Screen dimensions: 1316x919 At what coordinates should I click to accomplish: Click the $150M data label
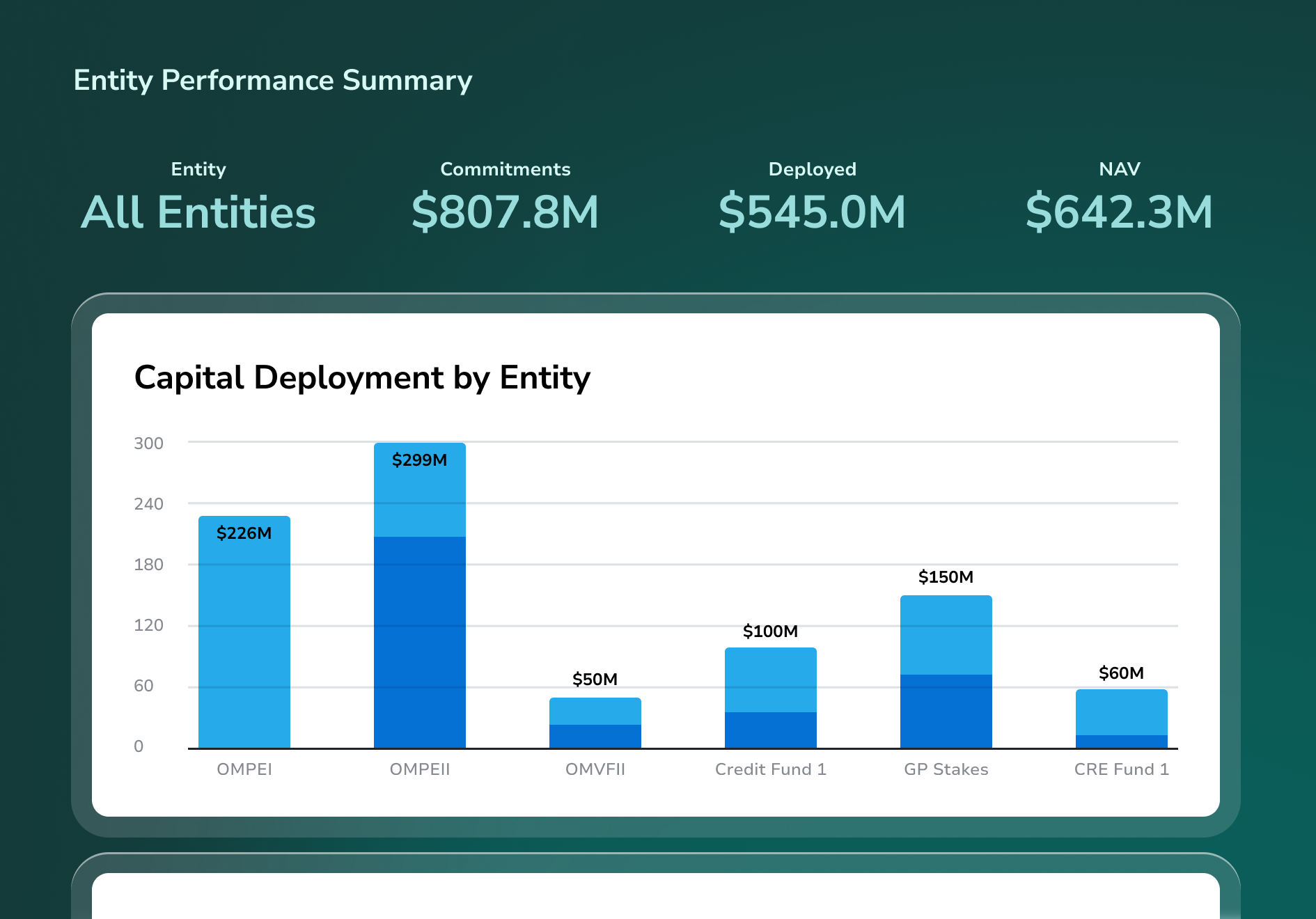tap(946, 577)
